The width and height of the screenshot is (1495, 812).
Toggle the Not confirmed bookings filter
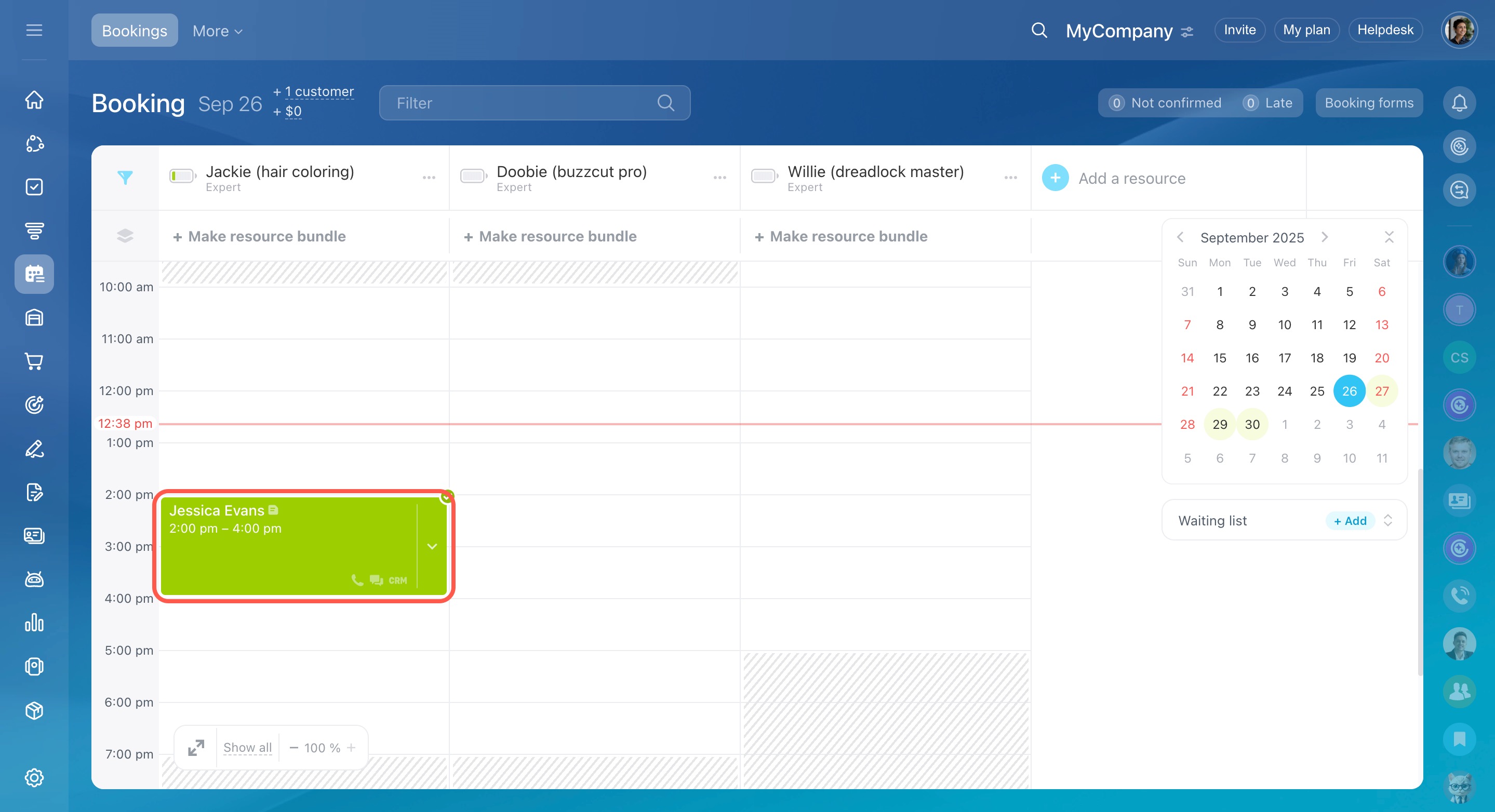(x=1165, y=103)
